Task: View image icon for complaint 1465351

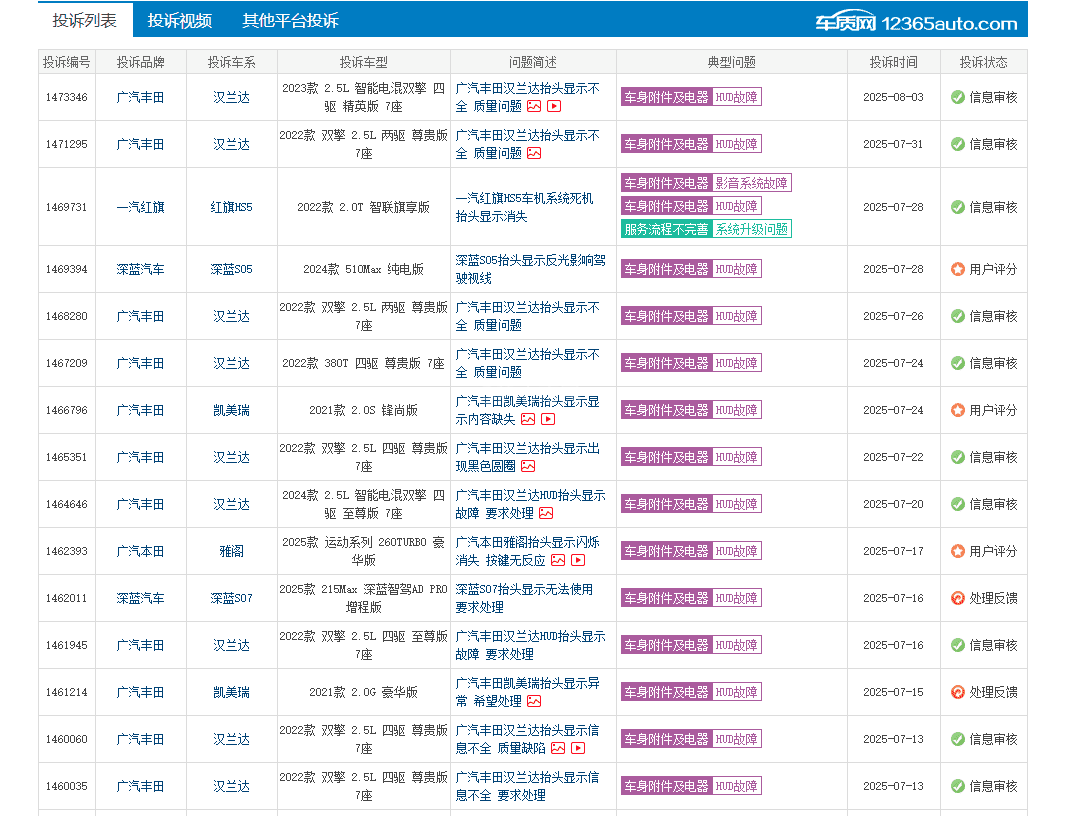Action: (x=528, y=466)
